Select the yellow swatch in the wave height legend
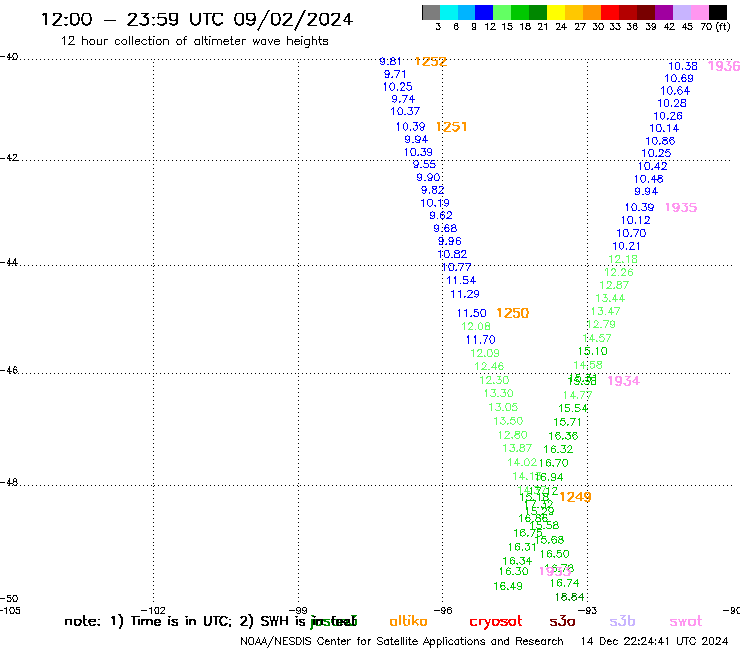 point(556,12)
